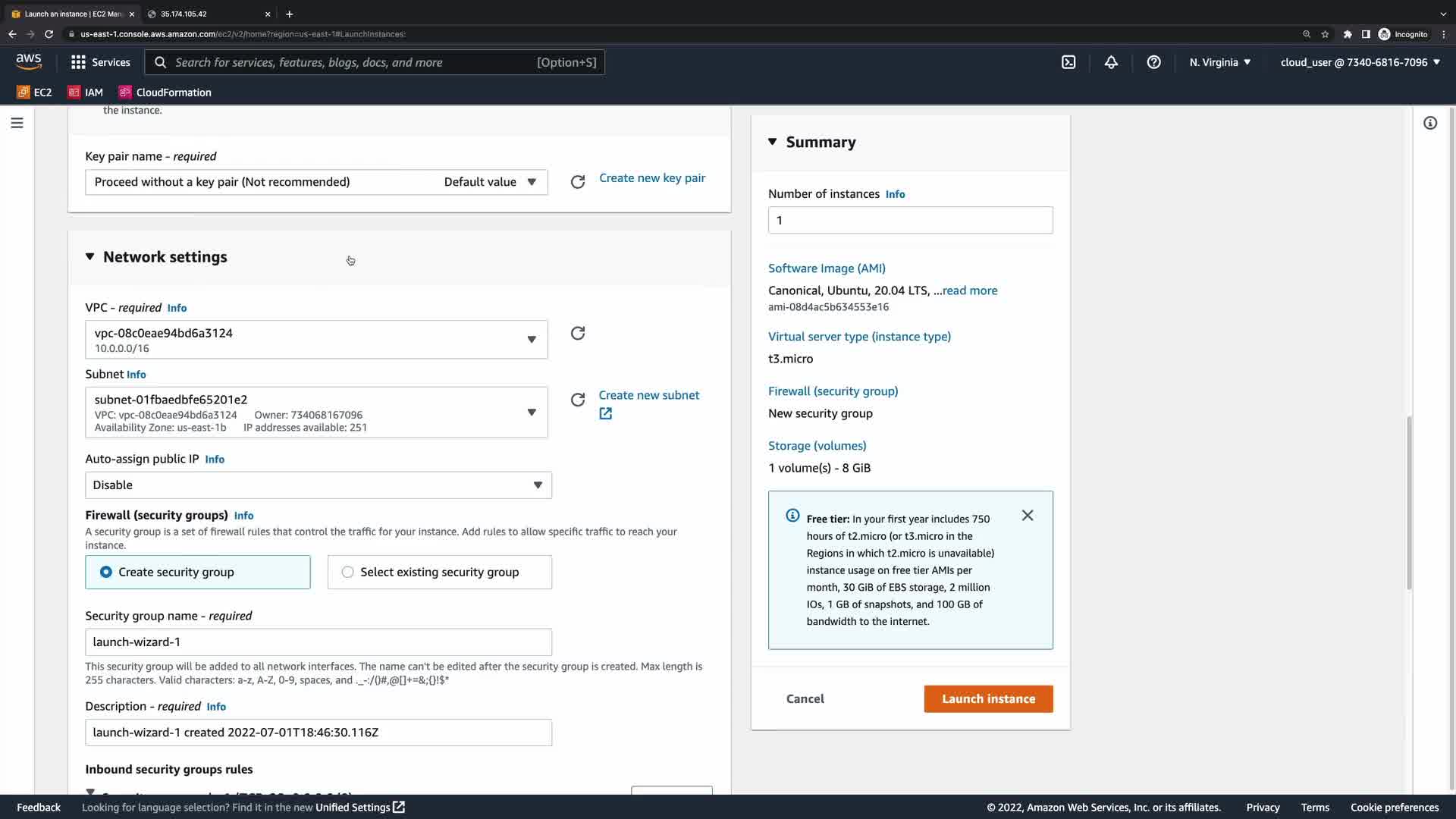Dismiss the Free tier notice

click(x=1028, y=516)
